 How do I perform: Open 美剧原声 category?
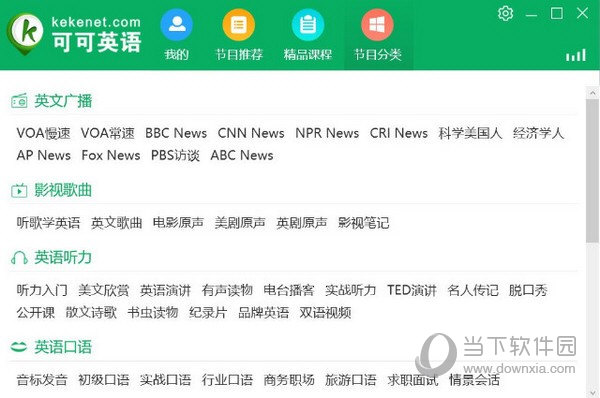(x=240, y=223)
